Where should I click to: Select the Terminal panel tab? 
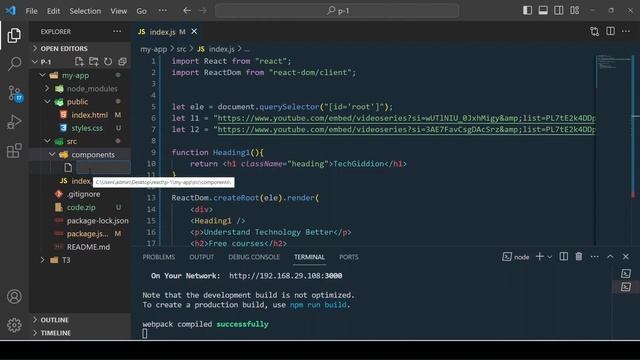click(309, 257)
